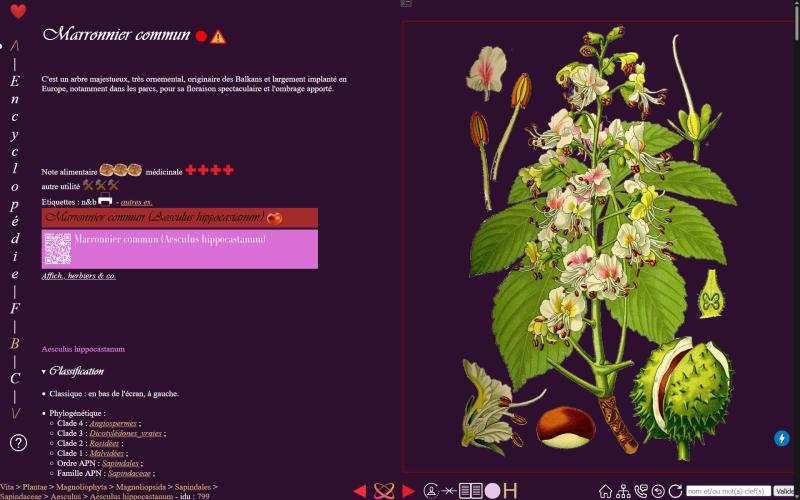Image resolution: width=800 pixels, height=500 pixels.
Task: Click the down caret in the sidebar
Action: coord(15,414)
